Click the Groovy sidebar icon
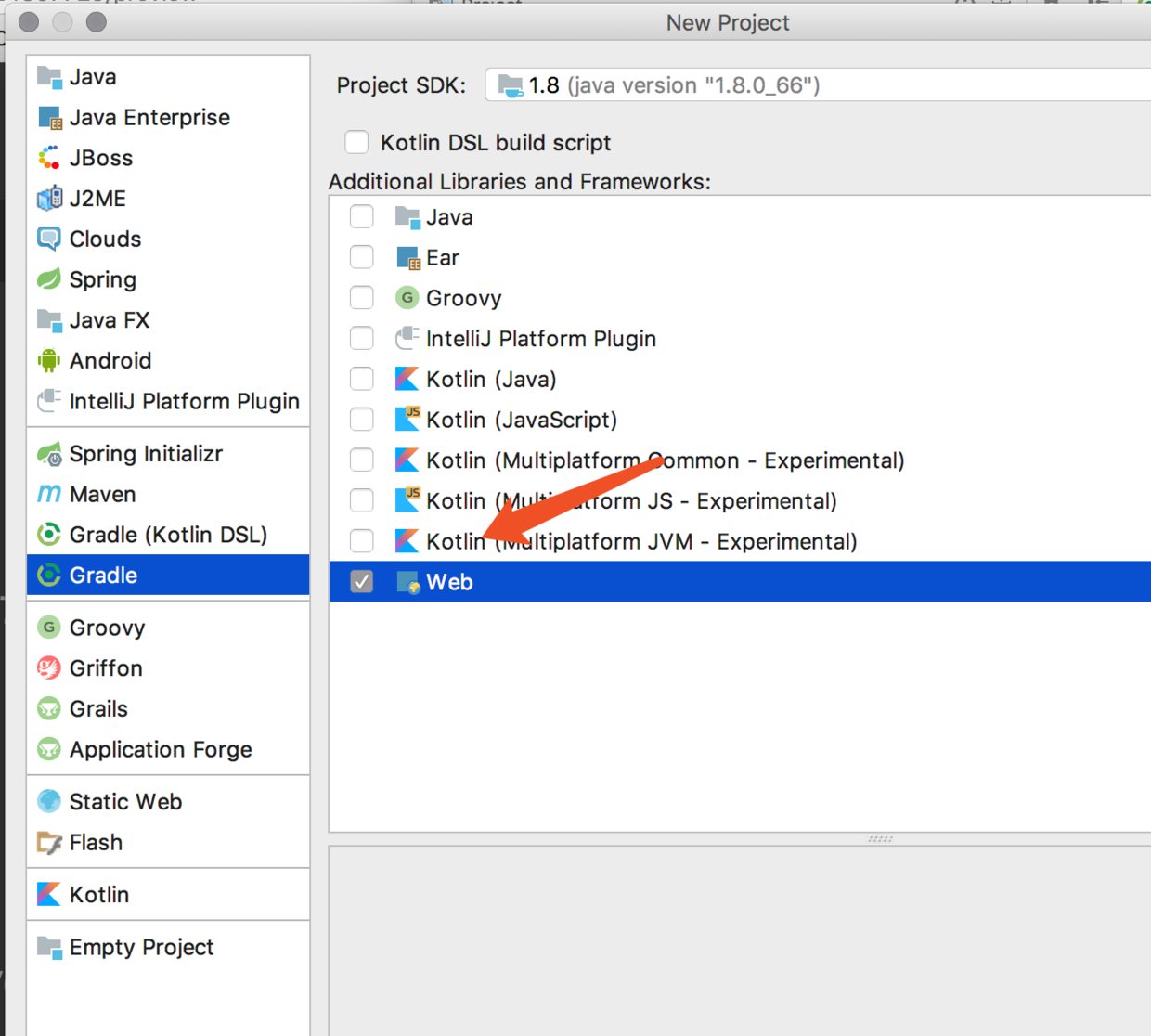Viewport: 1151px width, 1036px height. pos(49,628)
